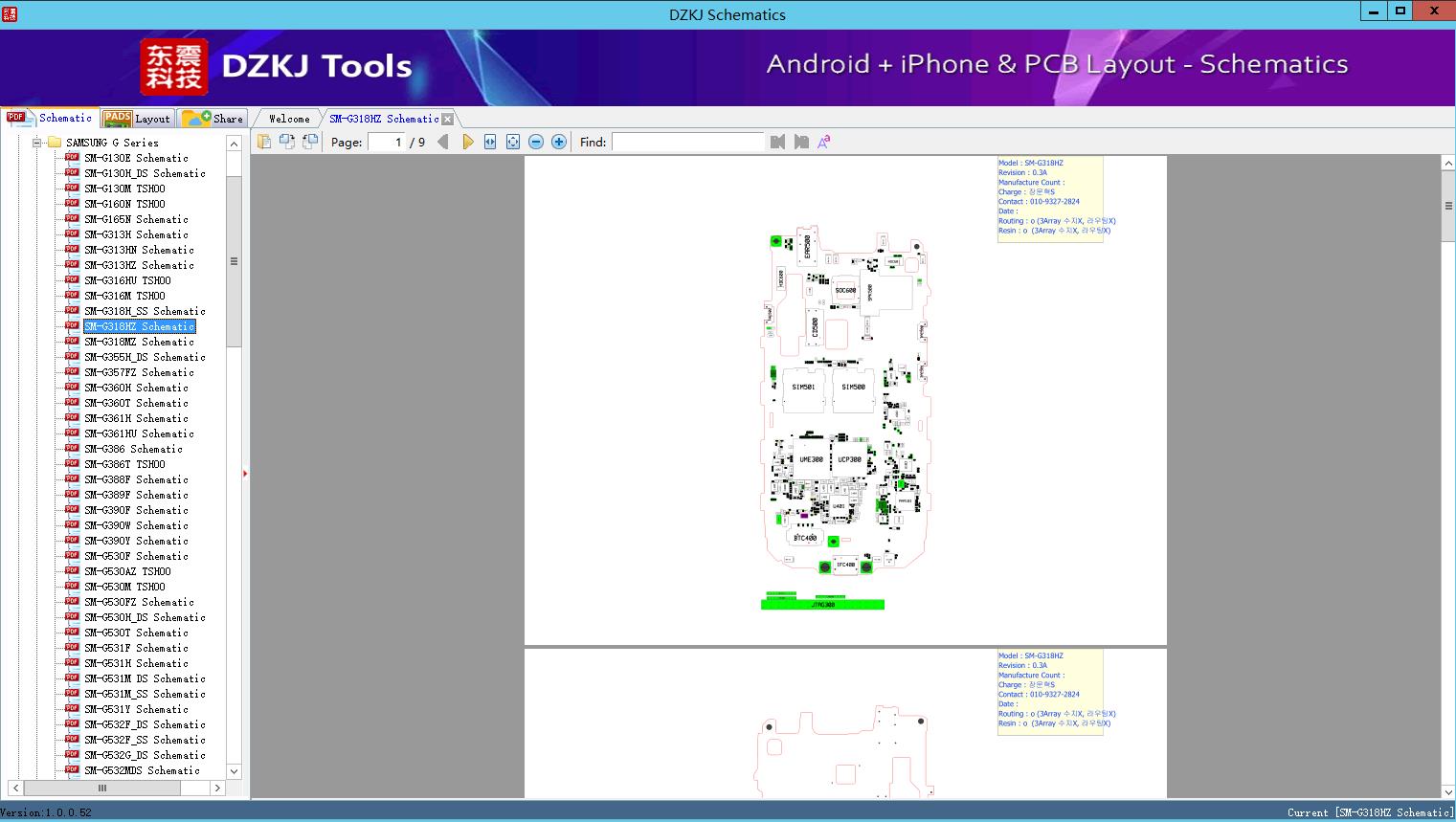The image size is (1456, 822).
Task: Select SM-G531F Schematic entry
Action: point(136,648)
